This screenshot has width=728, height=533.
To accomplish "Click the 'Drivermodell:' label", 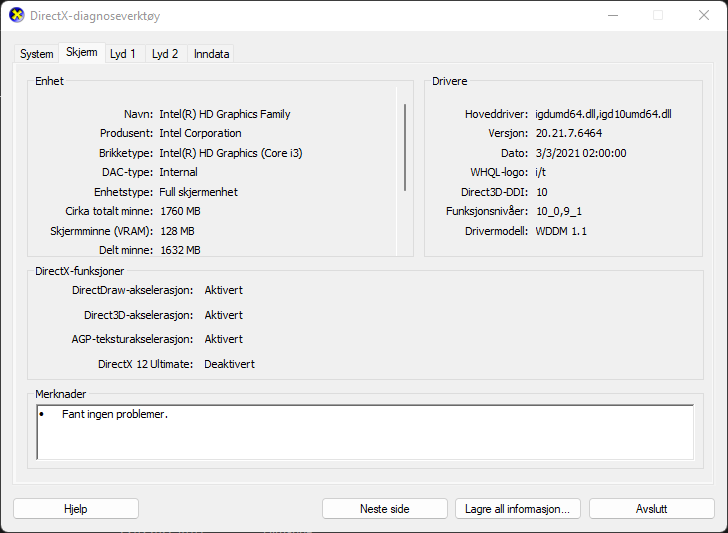I will pyautogui.click(x=496, y=231).
